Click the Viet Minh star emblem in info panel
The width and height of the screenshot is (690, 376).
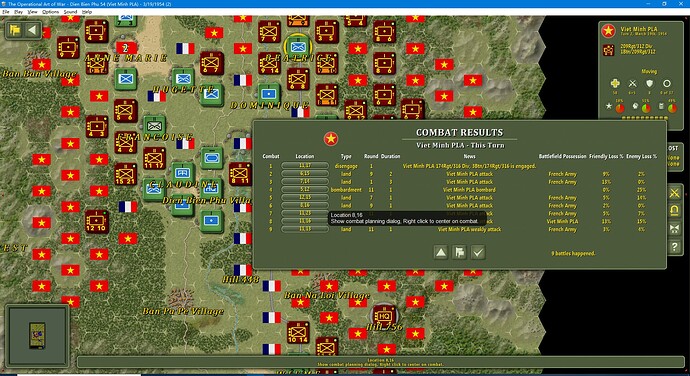609,31
